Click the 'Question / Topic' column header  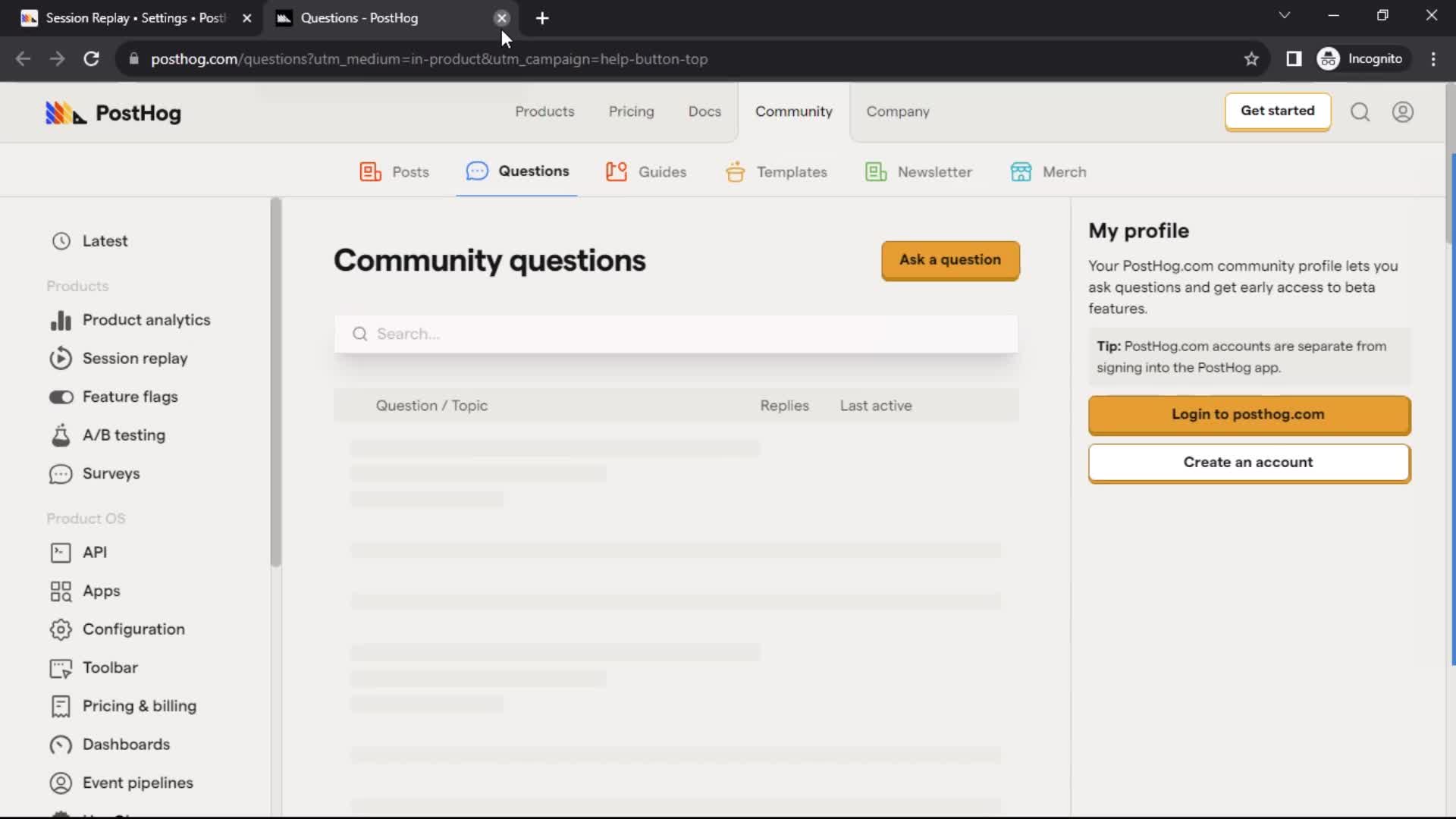[431, 406]
